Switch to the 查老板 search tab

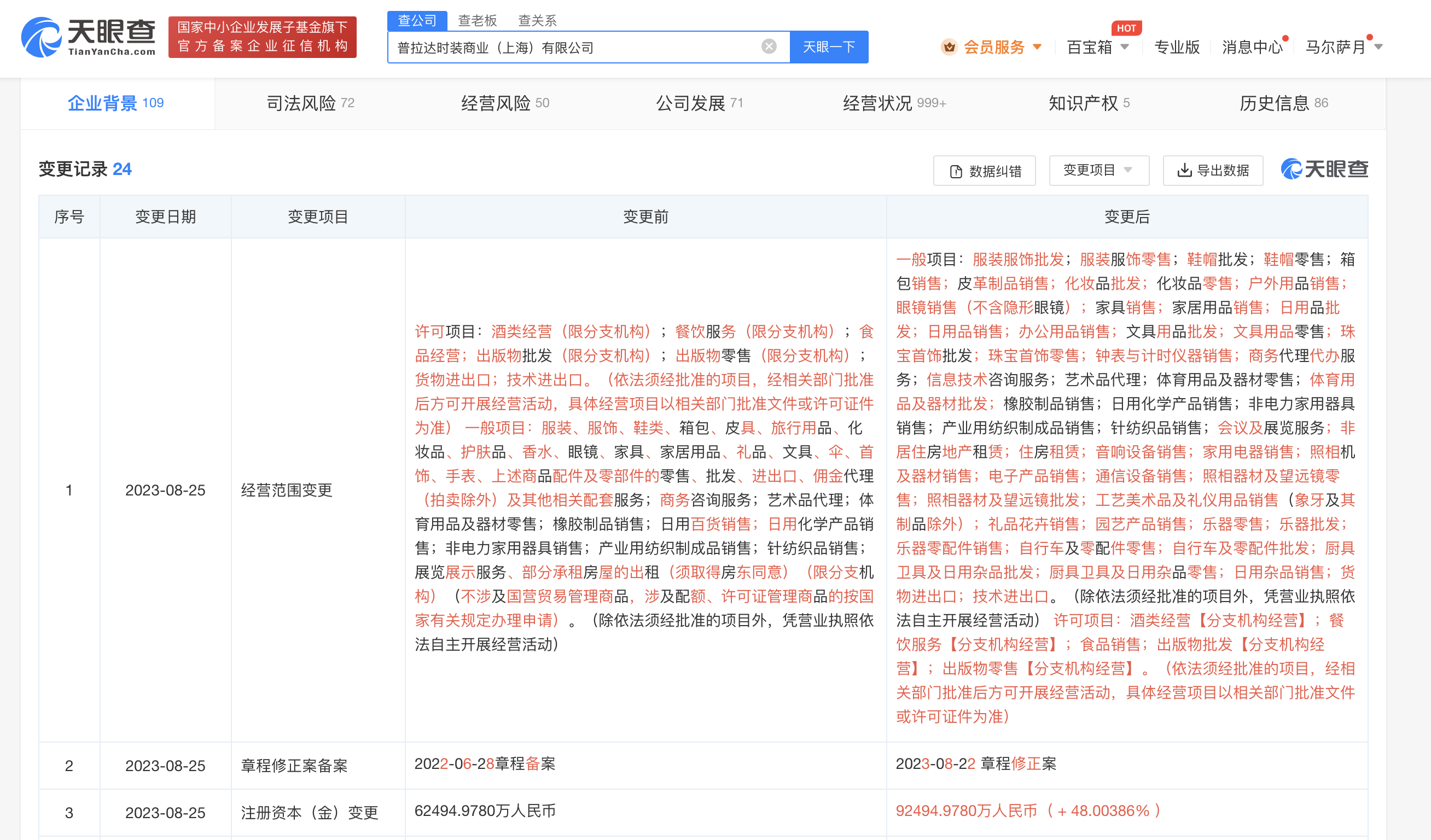tap(478, 20)
